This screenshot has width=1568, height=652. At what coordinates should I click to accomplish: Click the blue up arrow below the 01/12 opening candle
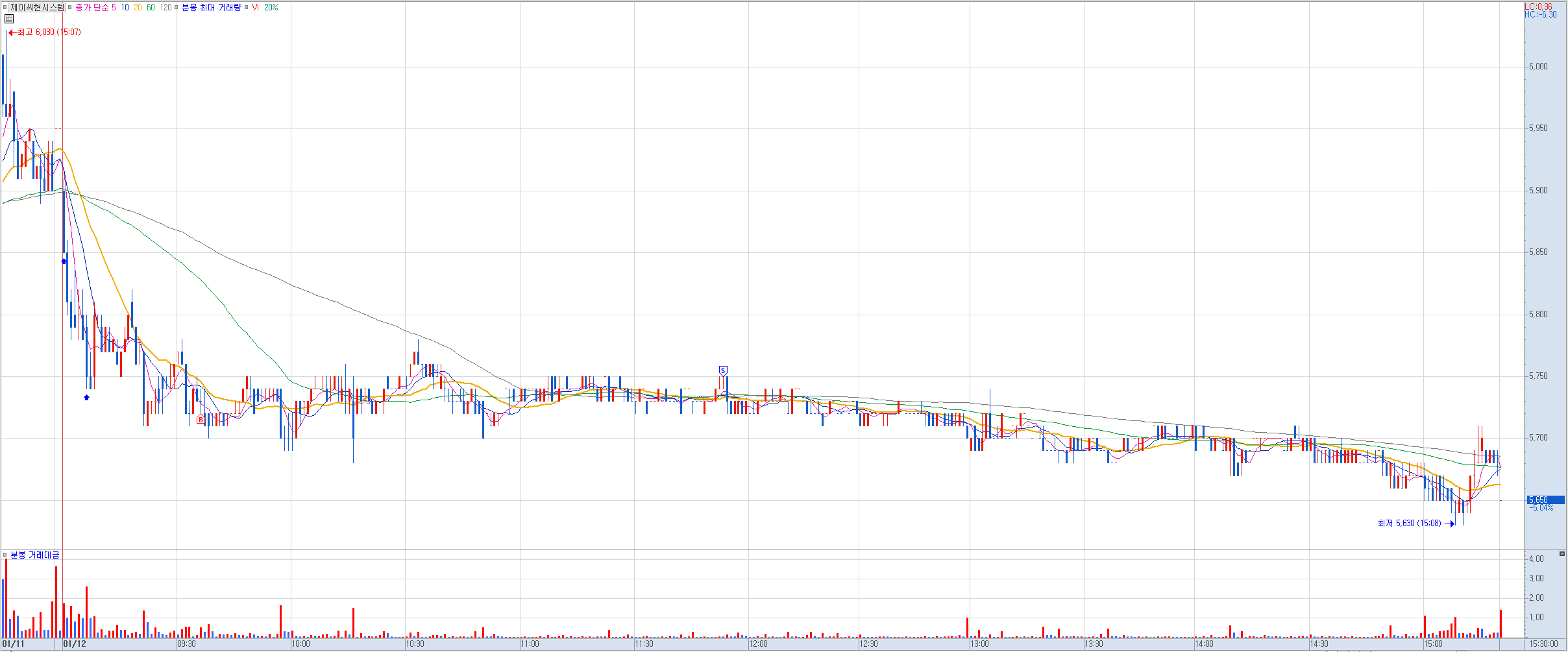point(64,261)
